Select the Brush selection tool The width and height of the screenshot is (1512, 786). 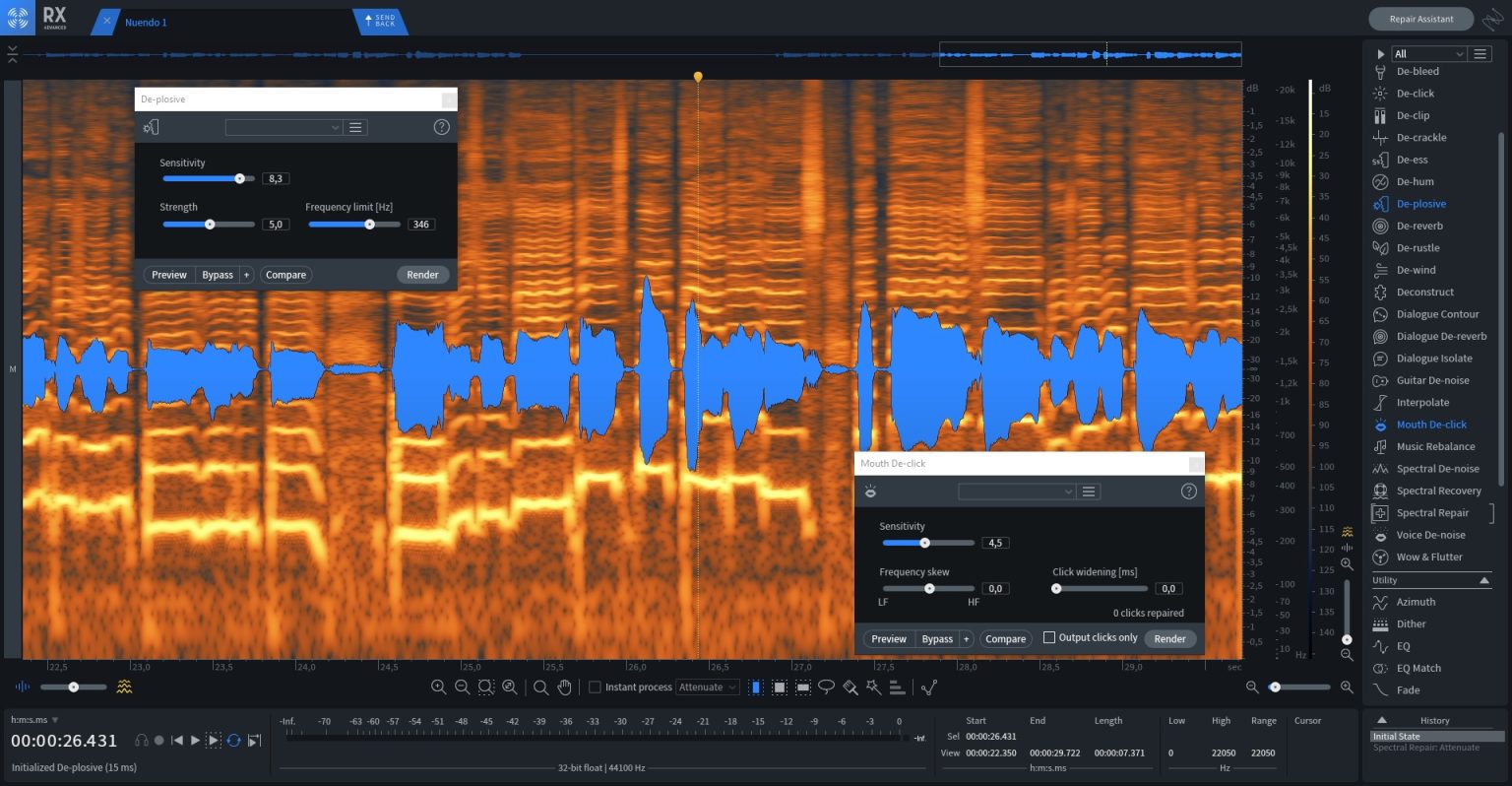(850, 688)
